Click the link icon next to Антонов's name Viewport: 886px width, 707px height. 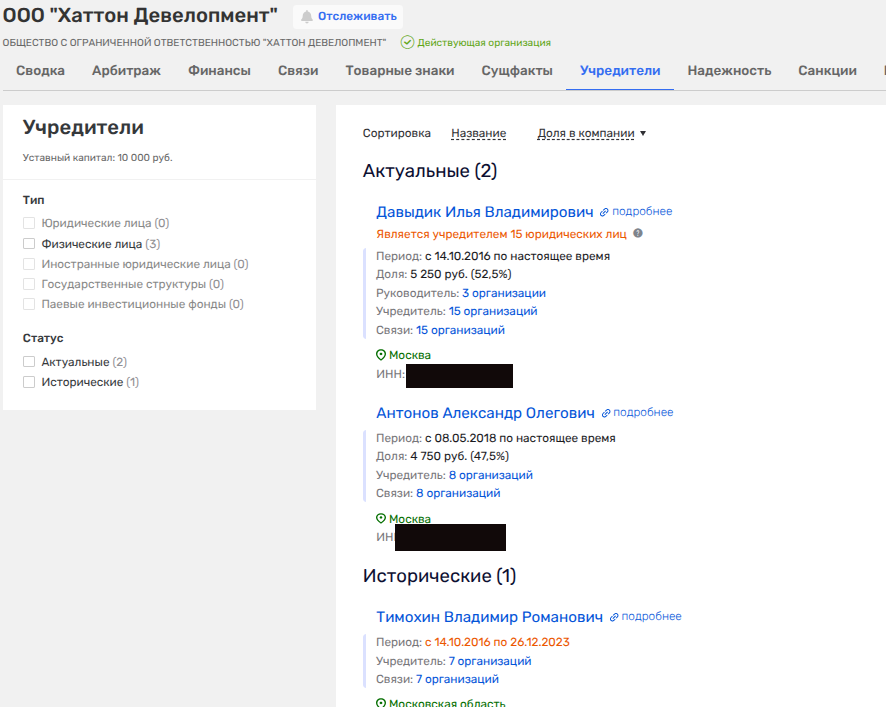(605, 413)
